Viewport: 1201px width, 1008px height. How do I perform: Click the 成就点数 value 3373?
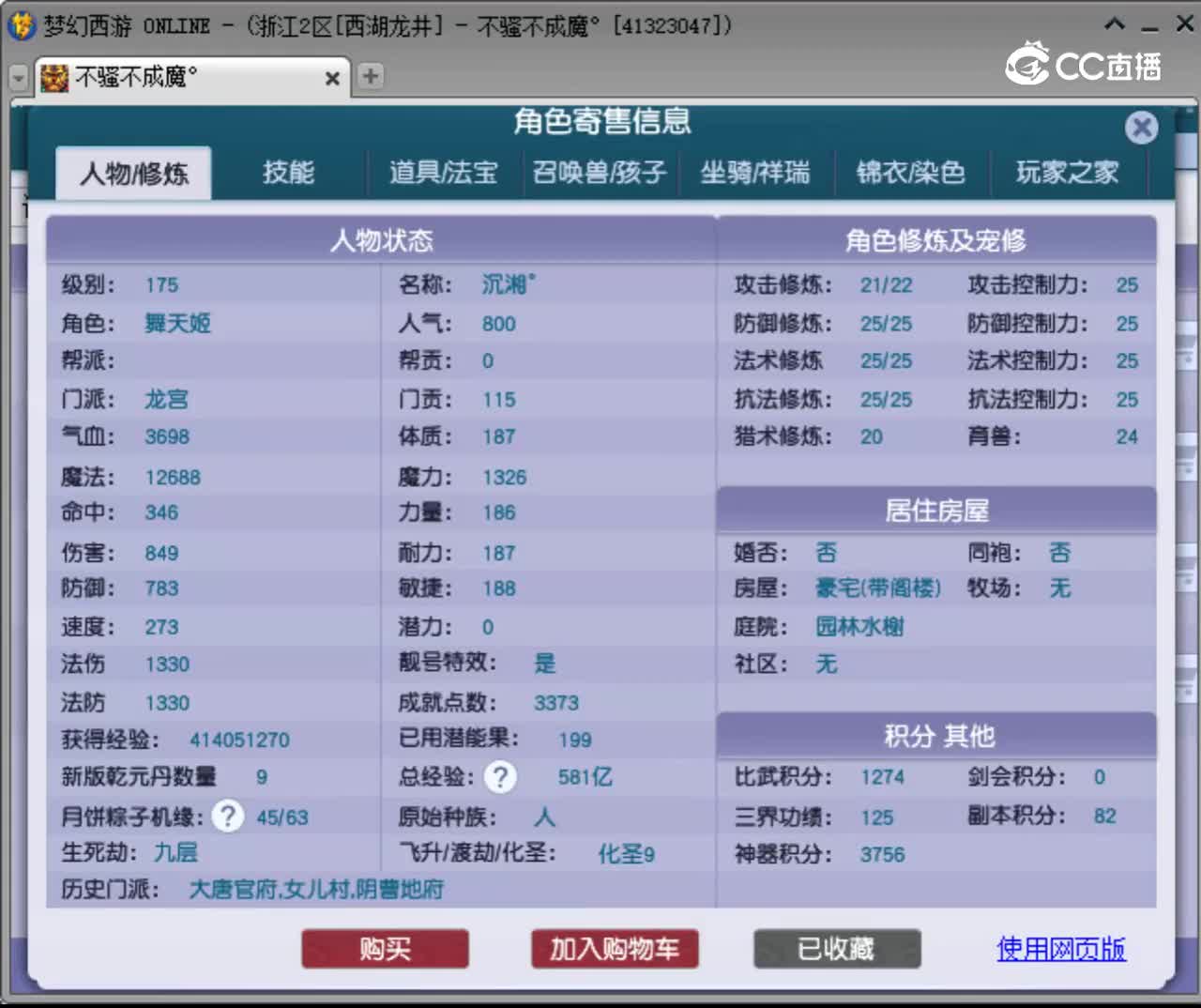click(x=556, y=703)
